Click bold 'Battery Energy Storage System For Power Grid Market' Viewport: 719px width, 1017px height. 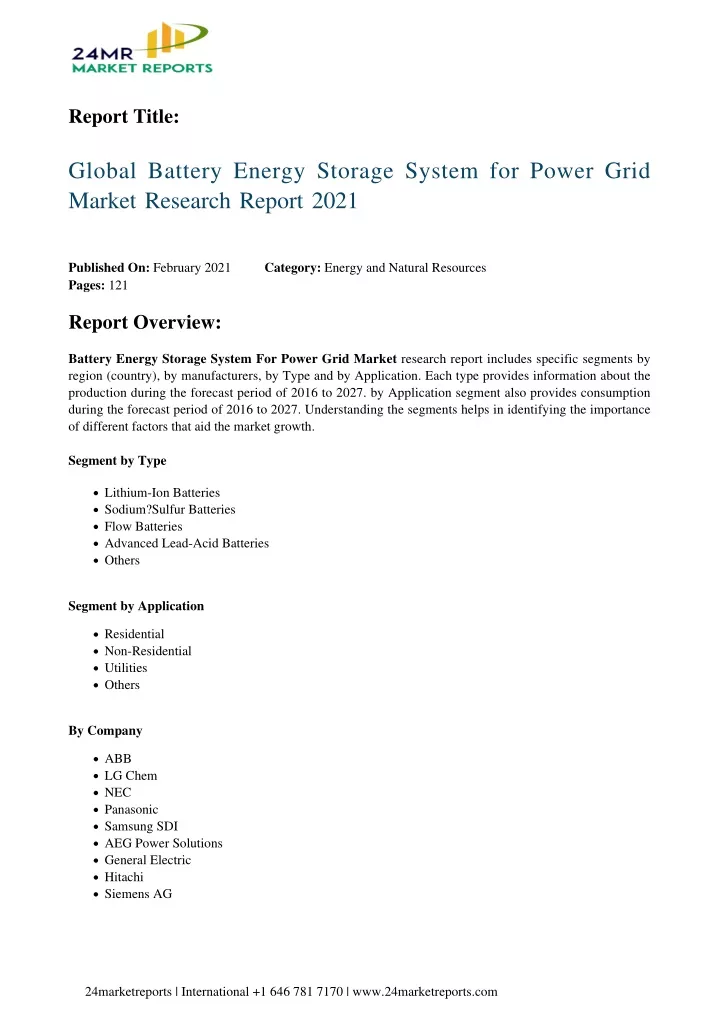pos(233,359)
